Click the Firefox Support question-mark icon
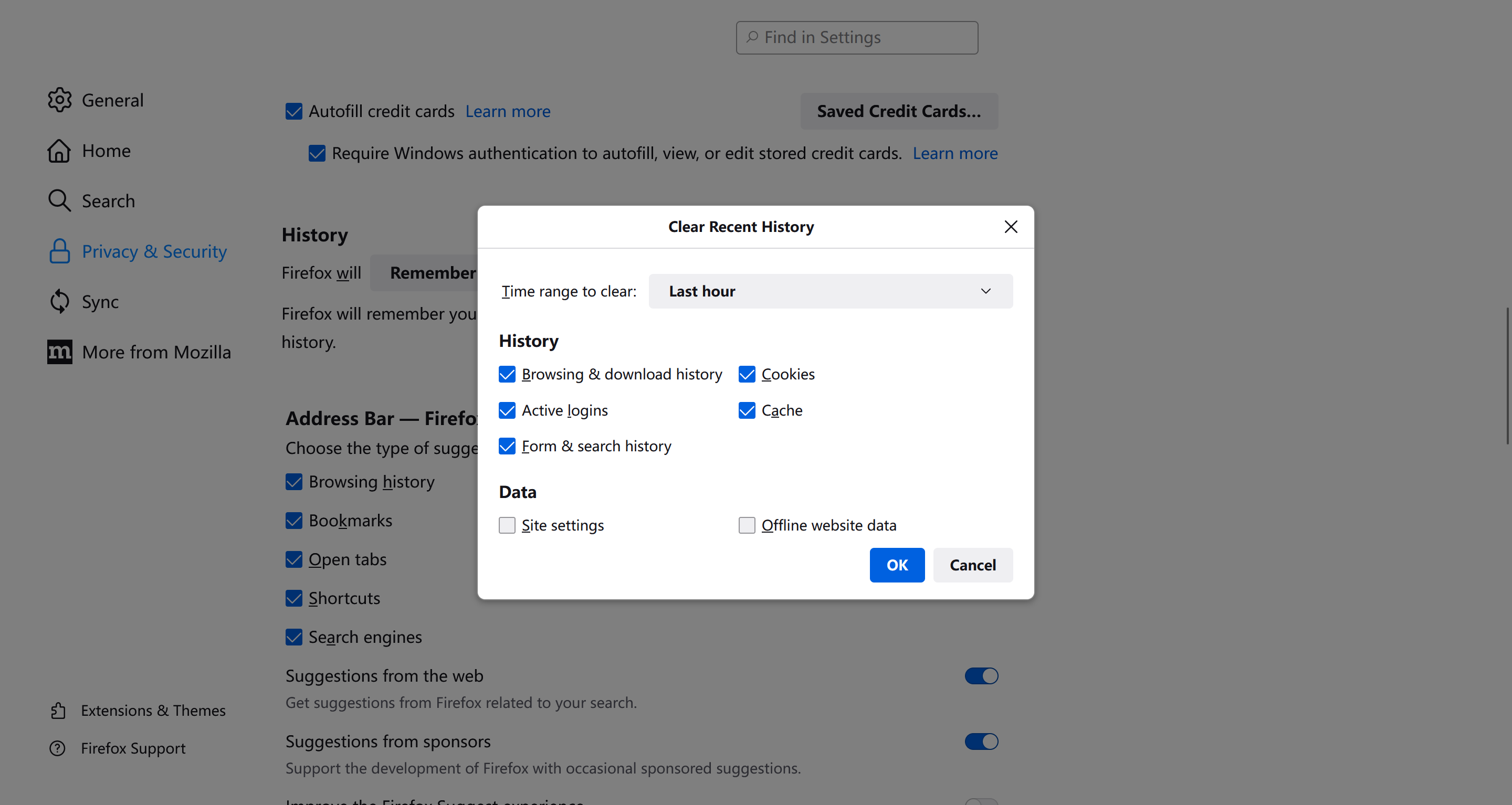 (x=58, y=748)
